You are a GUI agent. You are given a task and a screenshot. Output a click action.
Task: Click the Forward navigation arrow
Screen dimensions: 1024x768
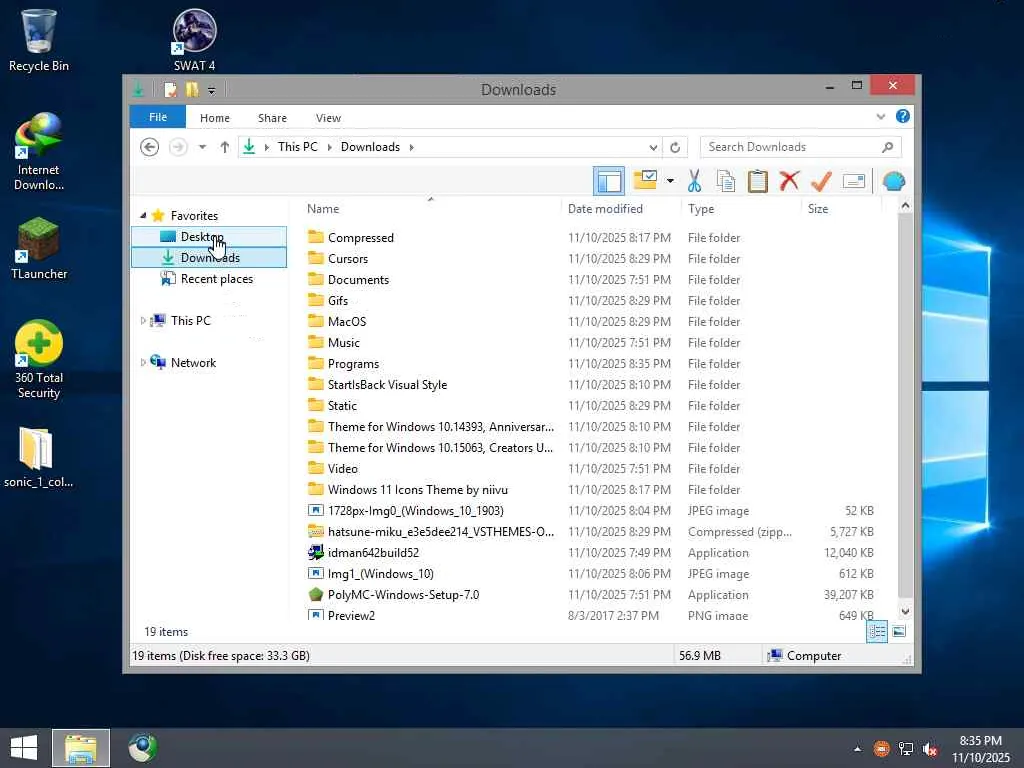tap(178, 147)
